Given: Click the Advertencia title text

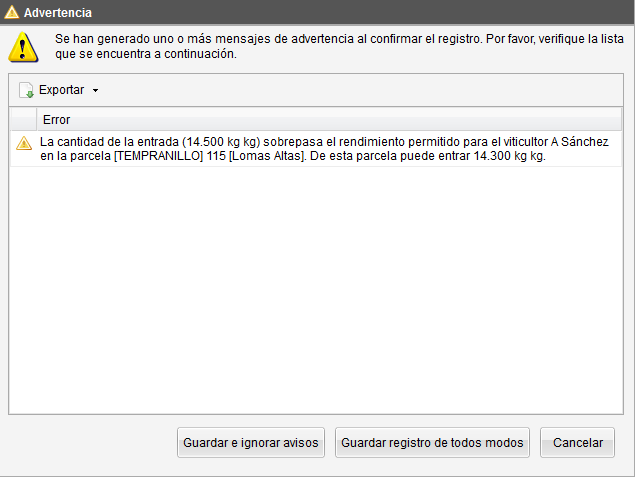Looking at the screenshot, I should pos(58,13).
